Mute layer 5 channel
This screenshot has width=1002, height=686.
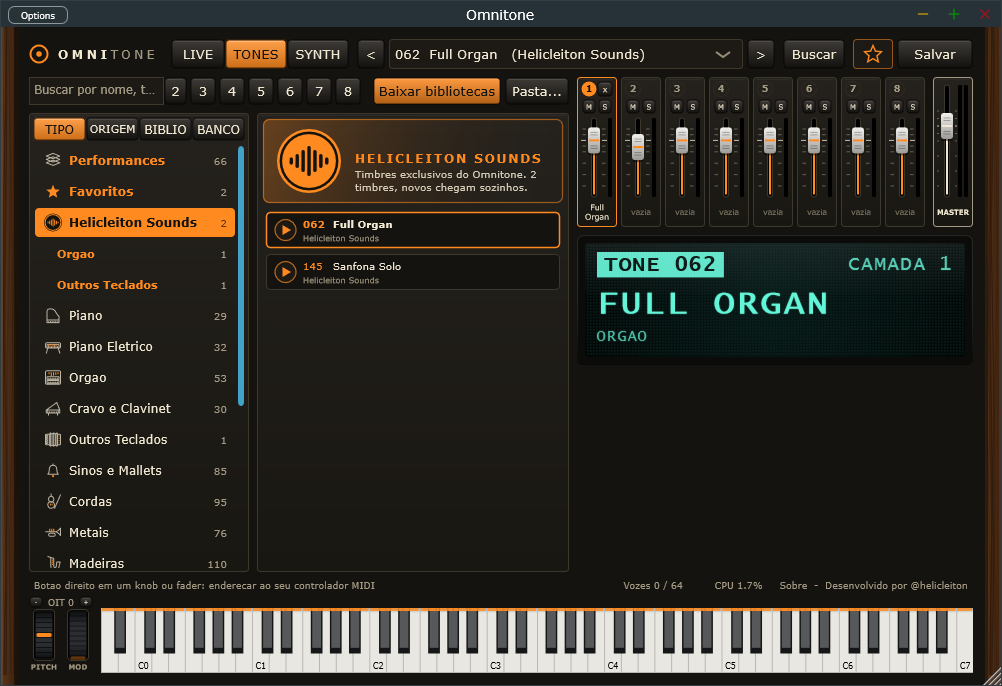(765, 107)
